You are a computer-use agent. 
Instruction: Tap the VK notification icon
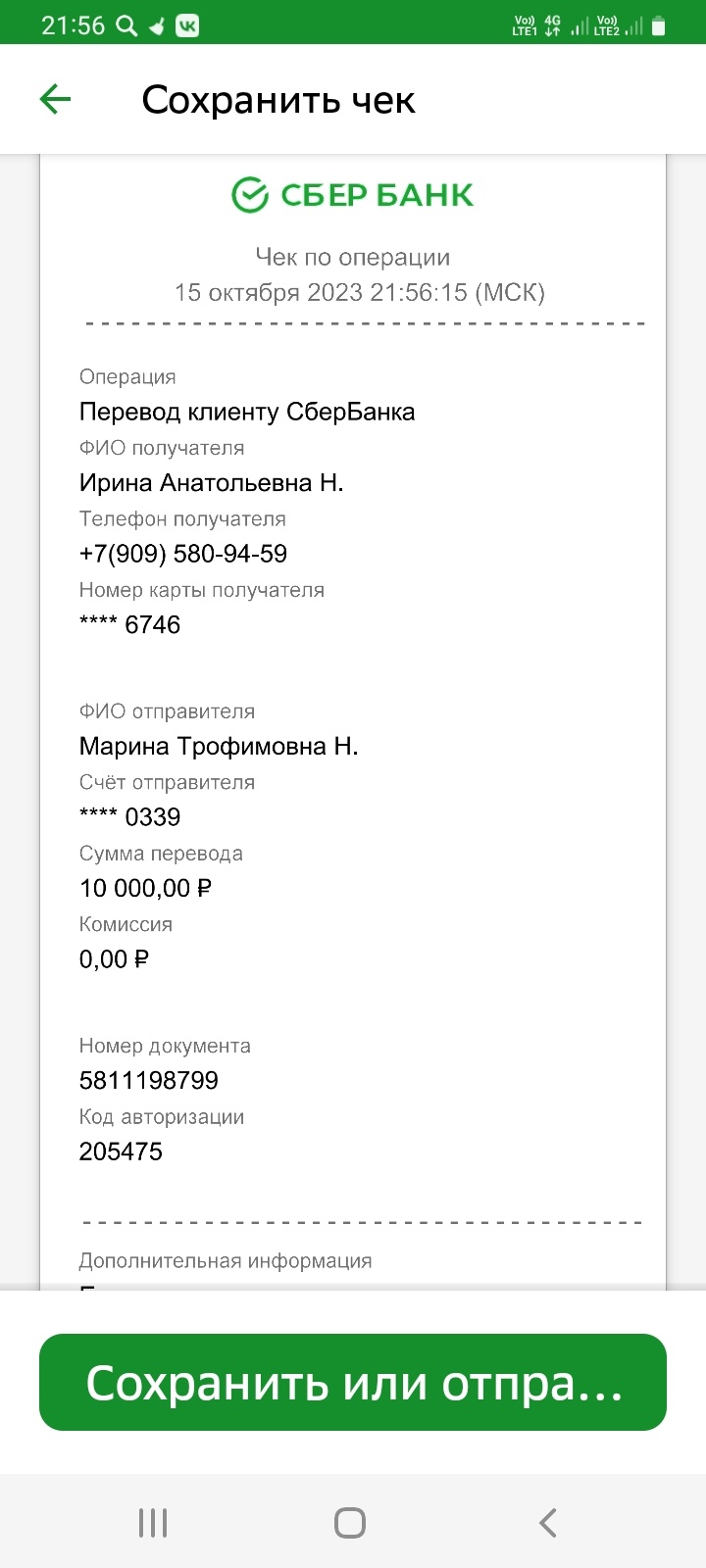[x=186, y=26]
